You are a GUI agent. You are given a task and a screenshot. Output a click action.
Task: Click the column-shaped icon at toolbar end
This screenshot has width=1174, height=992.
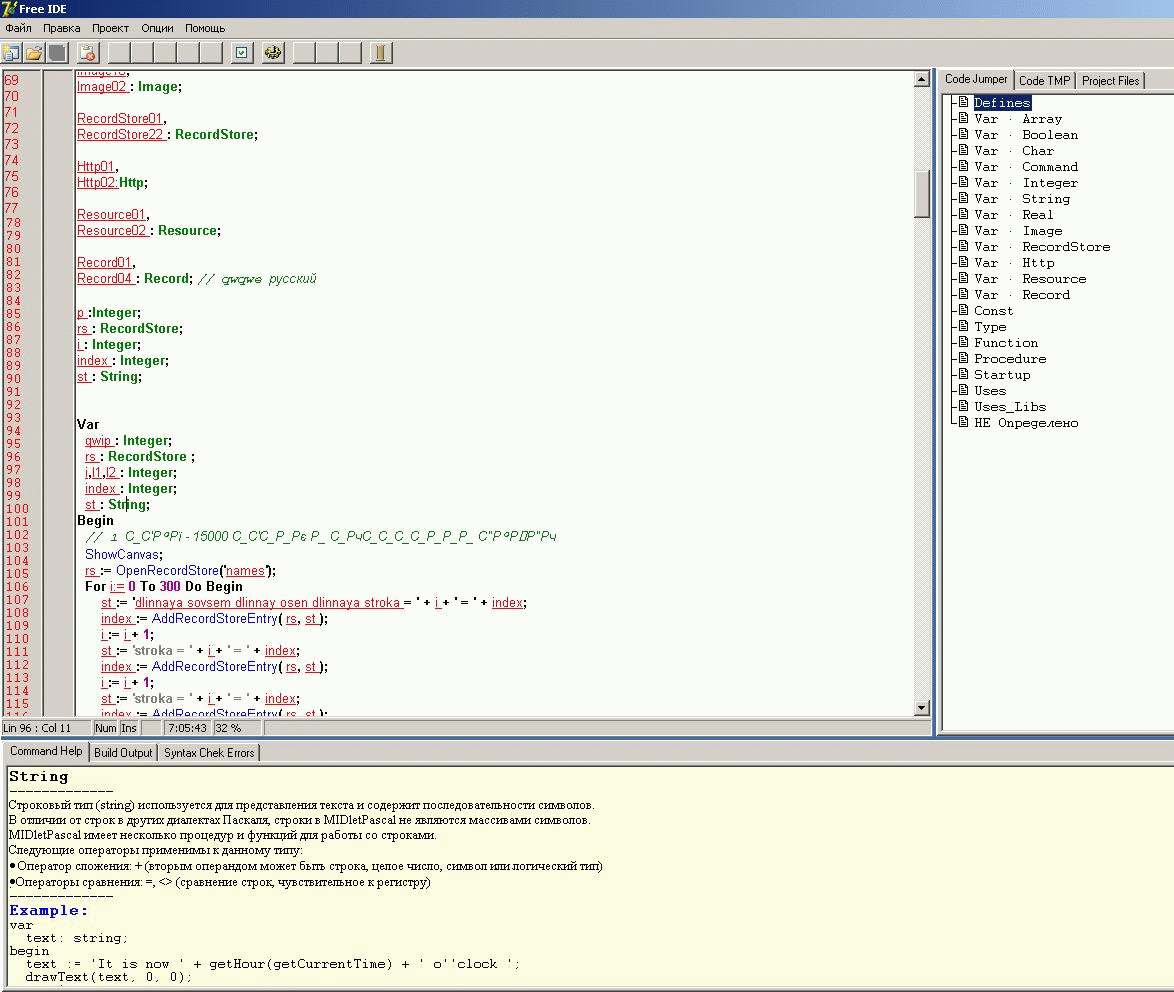click(380, 53)
